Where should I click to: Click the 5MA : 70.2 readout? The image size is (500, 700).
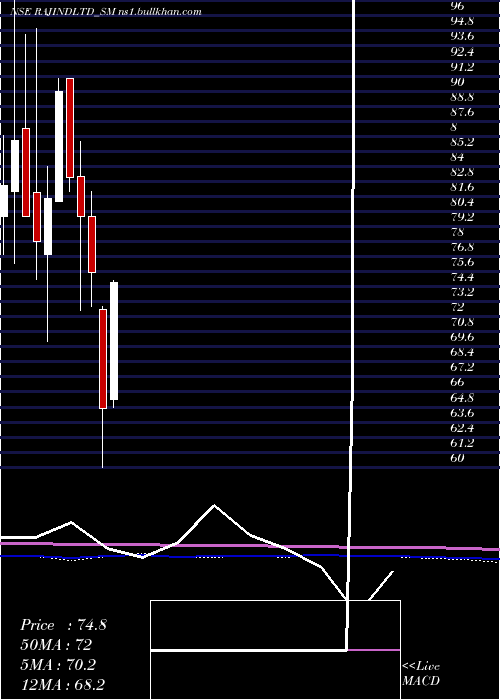point(58,665)
